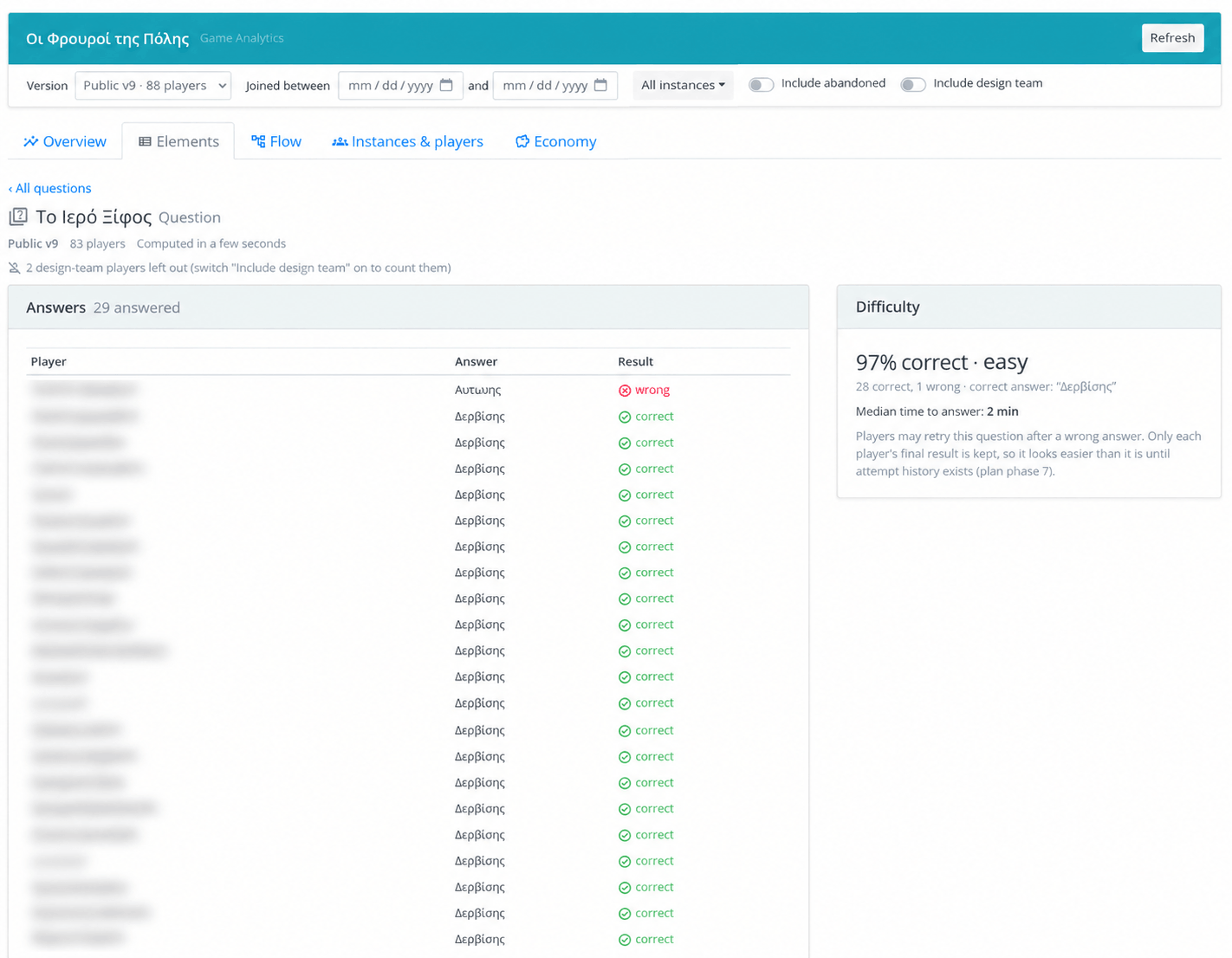Open calendar picker of first date field
The image size is (1232, 958).
coord(446,85)
